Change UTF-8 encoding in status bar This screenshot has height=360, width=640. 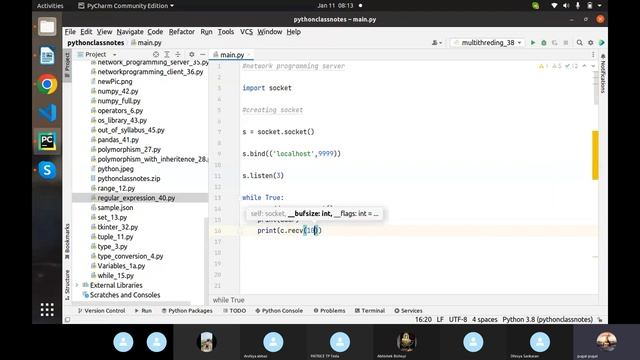tap(458, 320)
